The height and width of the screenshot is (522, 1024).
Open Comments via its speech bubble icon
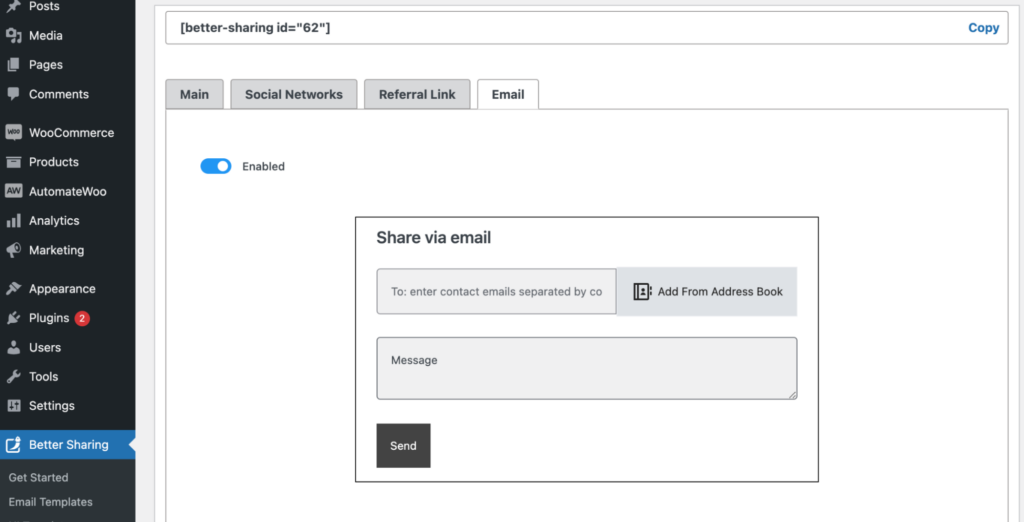tap(14, 94)
